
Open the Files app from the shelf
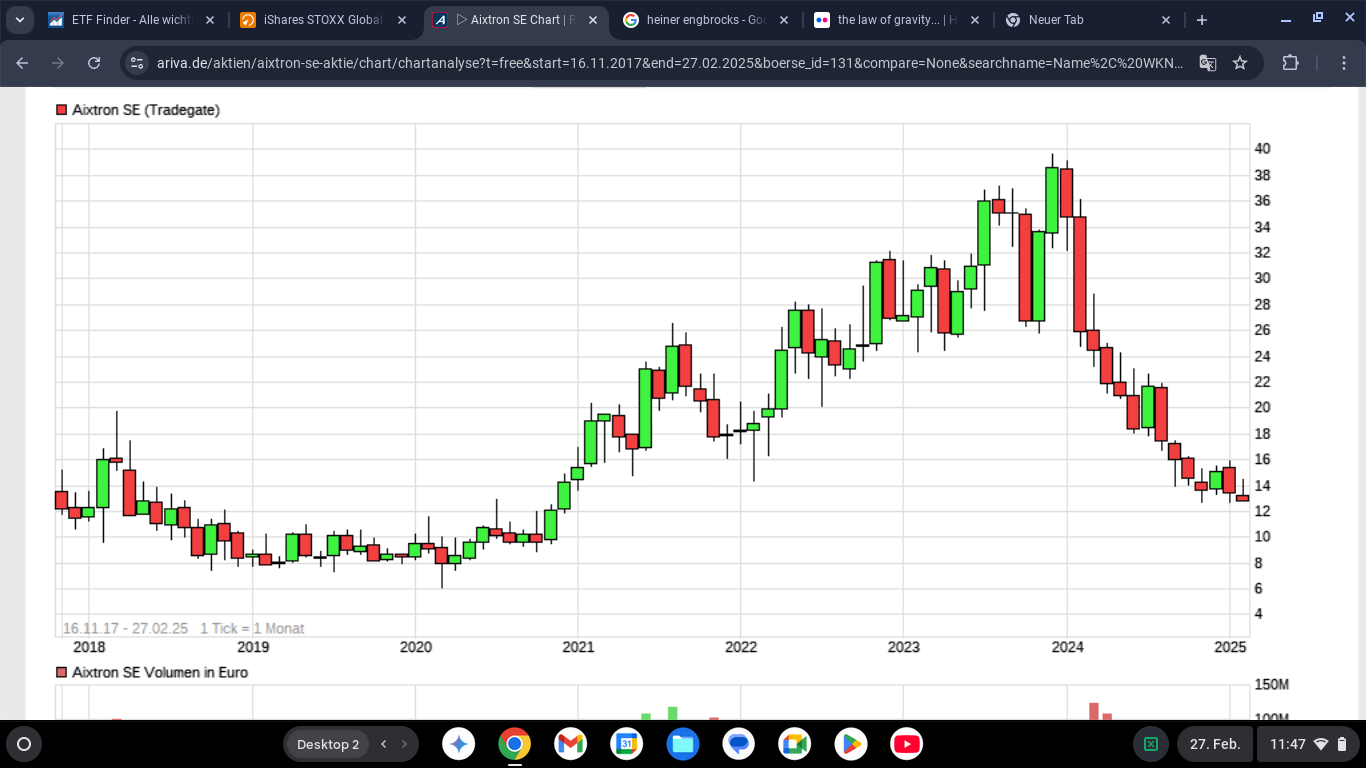click(x=683, y=744)
